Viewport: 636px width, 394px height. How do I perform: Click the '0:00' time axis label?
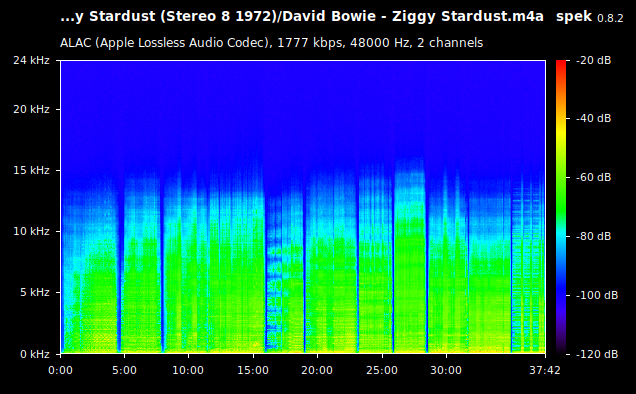[x=60, y=370]
